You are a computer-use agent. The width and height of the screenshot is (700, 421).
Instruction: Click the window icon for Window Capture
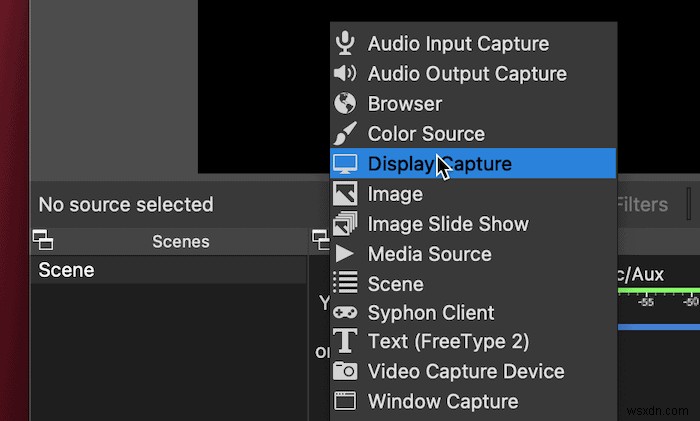point(345,401)
